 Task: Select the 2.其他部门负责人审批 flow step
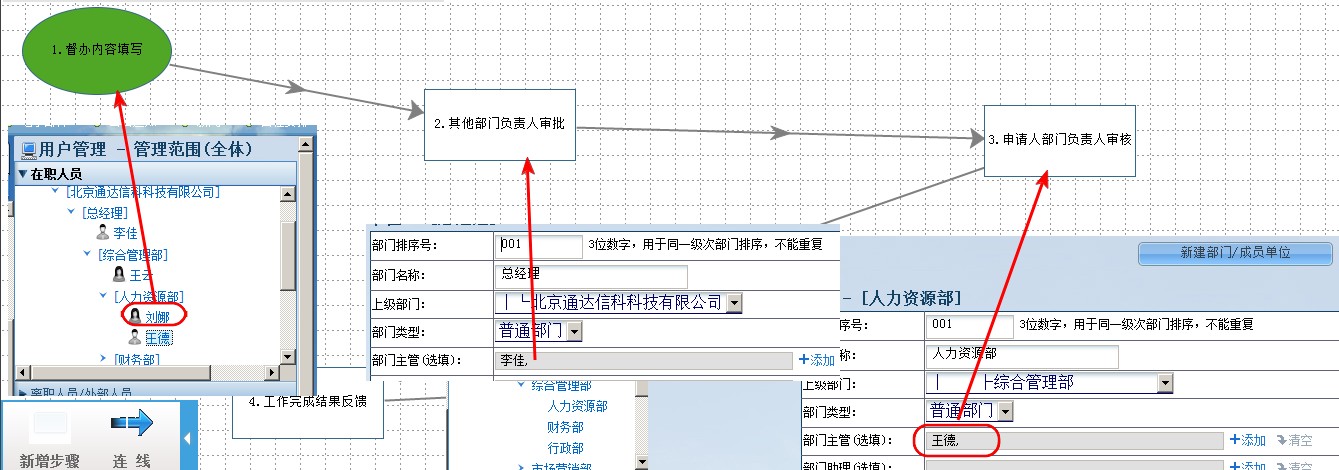[500, 124]
